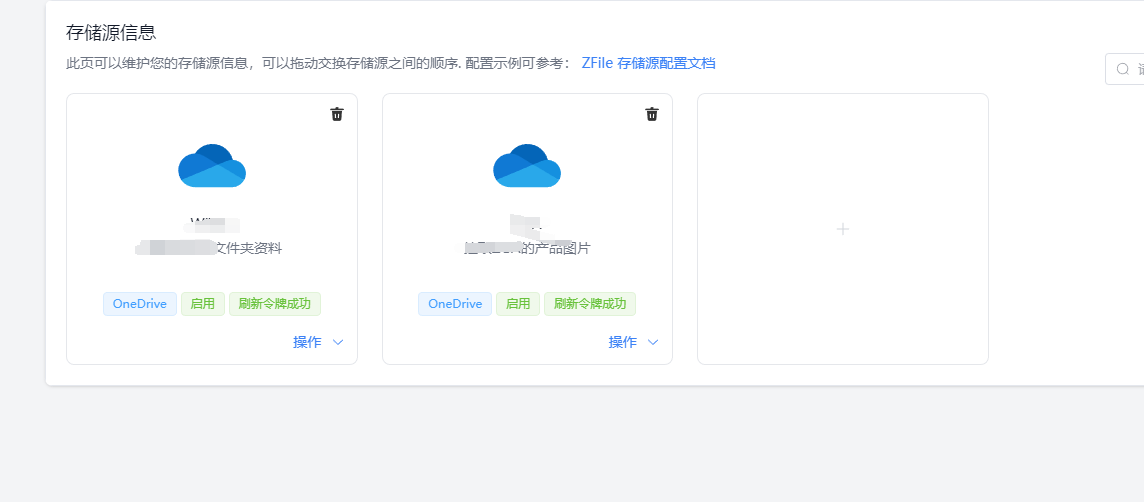This screenshot has height=502, width=1144.
Task: Add a new storage source with plus card
Action: pos(843,229)
